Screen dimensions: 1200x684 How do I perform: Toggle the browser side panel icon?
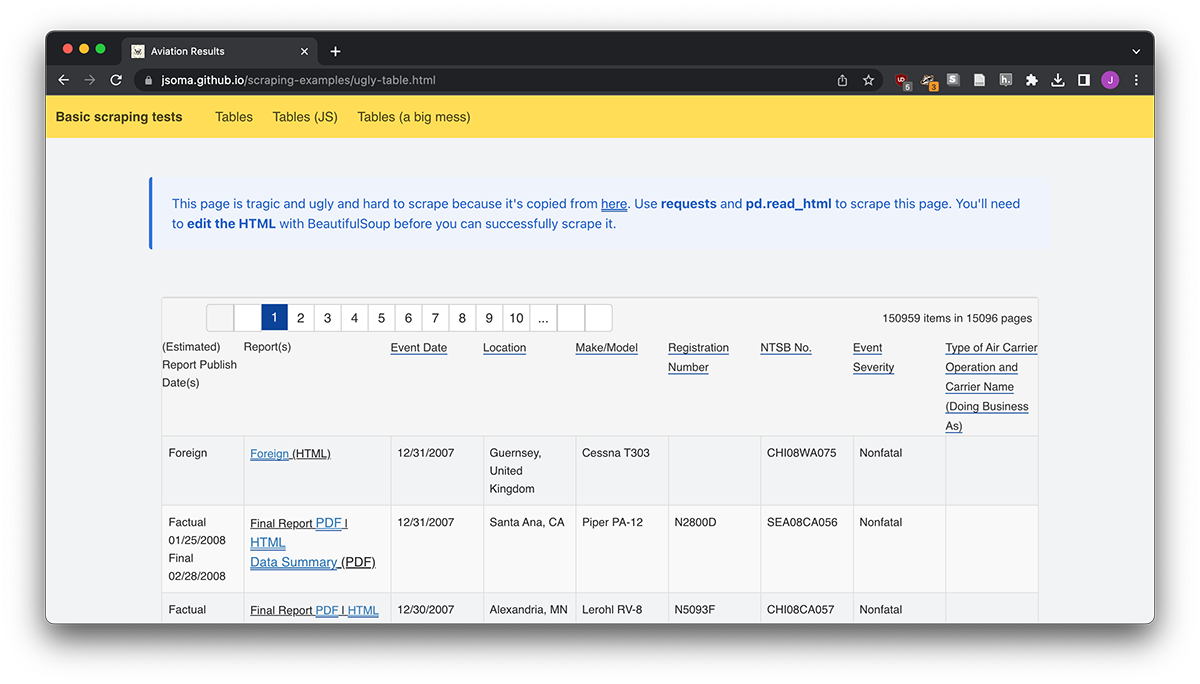[1084, 80]
